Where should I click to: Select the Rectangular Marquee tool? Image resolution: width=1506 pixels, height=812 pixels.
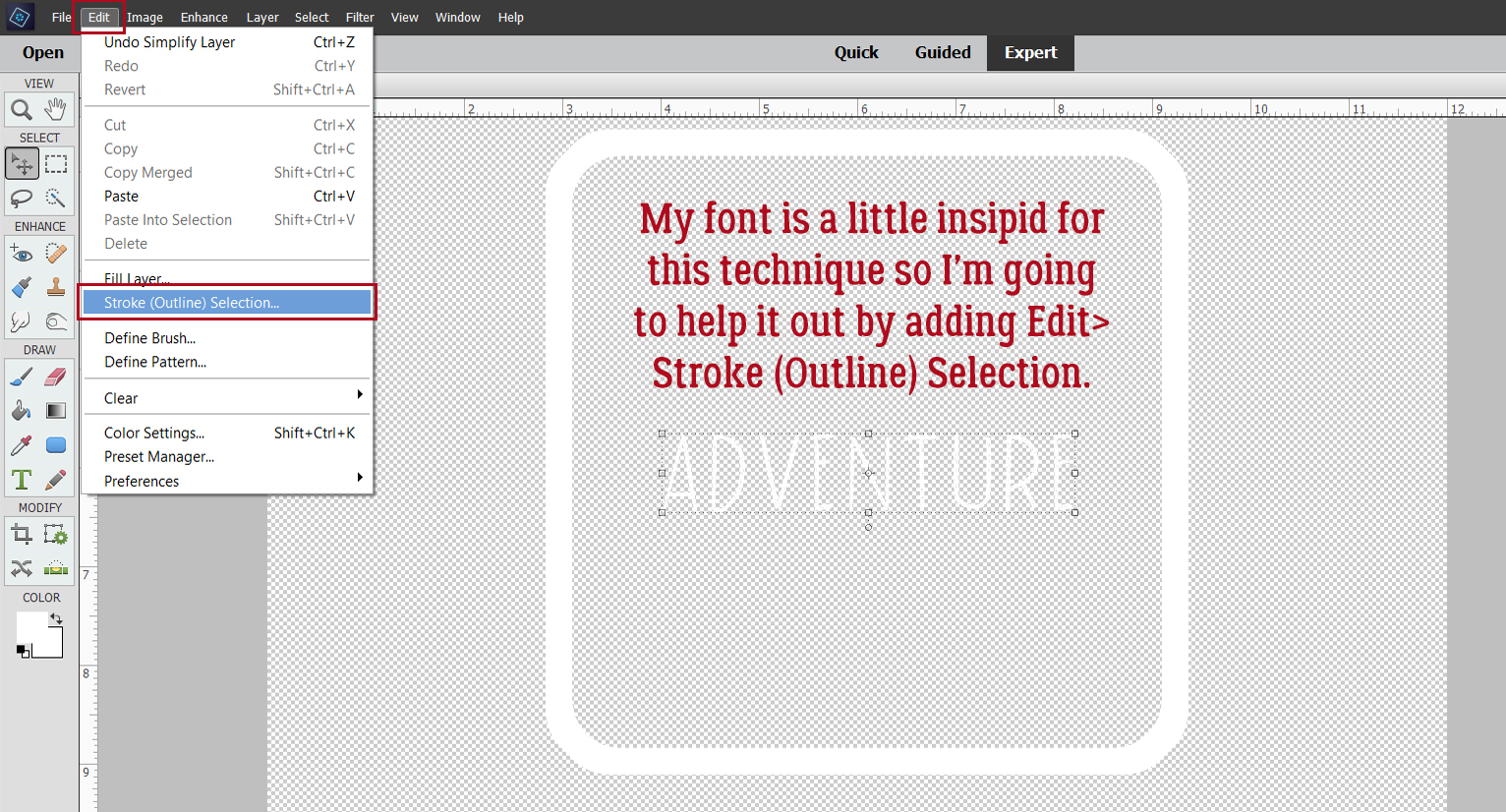(56, 164)
